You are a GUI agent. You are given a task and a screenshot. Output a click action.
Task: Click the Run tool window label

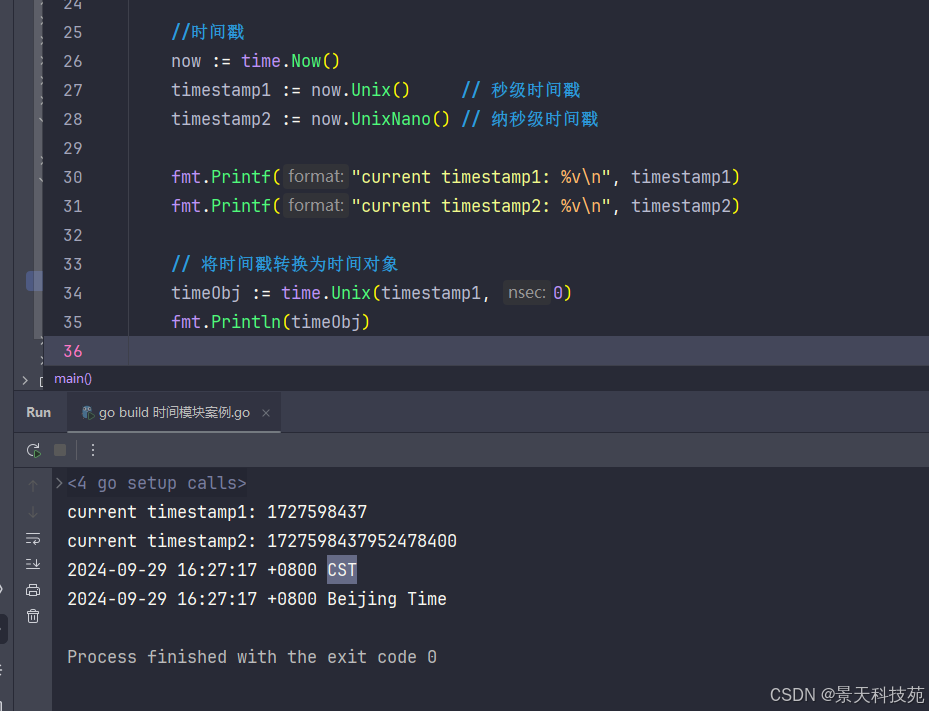click(38, 412)
